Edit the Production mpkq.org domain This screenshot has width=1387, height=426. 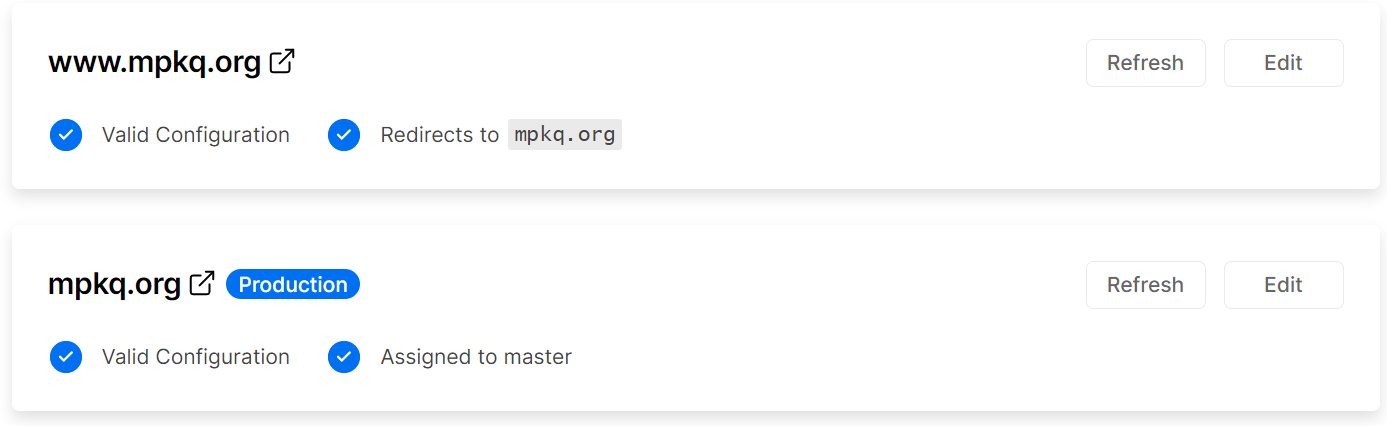(1283, 285)
